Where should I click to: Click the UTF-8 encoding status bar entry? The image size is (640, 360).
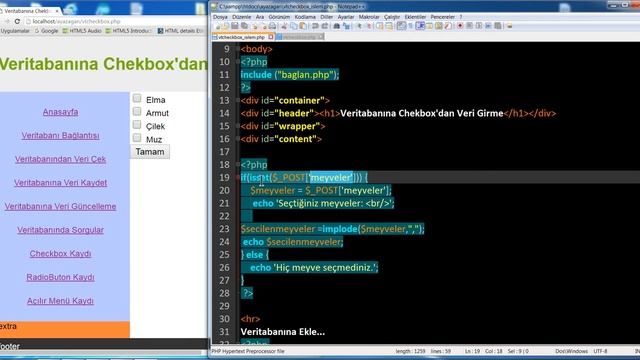(x=600, y=351)
